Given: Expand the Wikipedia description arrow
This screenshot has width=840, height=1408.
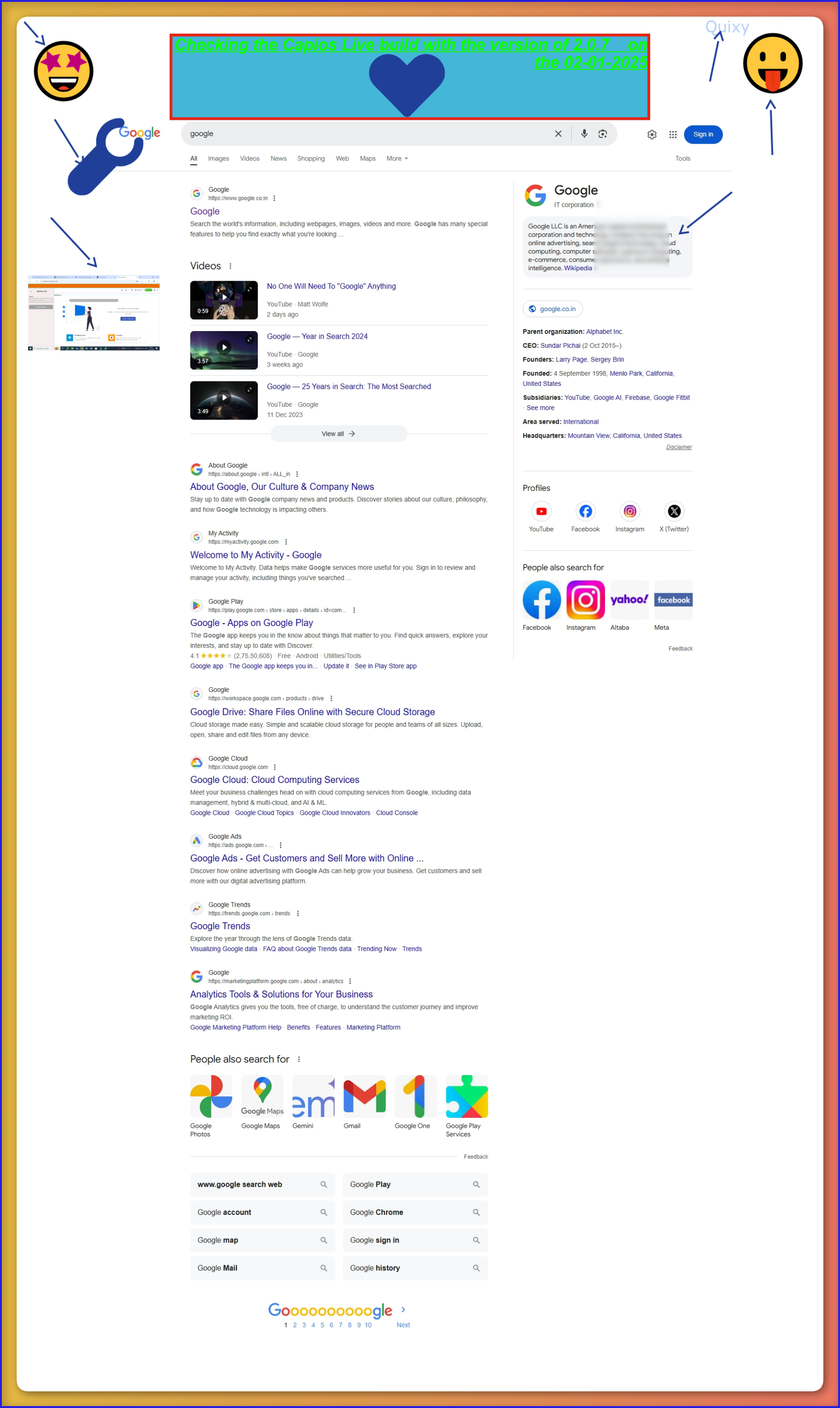Looking at the screenshot, I should (x=595, y=268).
